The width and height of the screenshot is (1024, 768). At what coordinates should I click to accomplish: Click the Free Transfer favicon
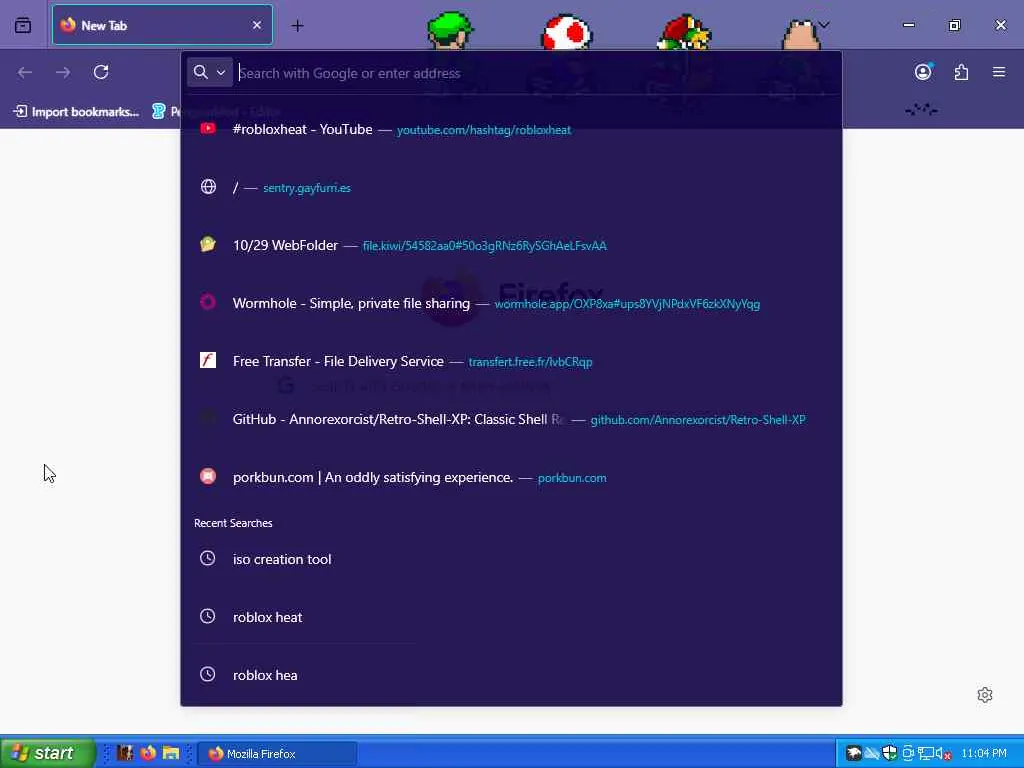coord(208,360)
